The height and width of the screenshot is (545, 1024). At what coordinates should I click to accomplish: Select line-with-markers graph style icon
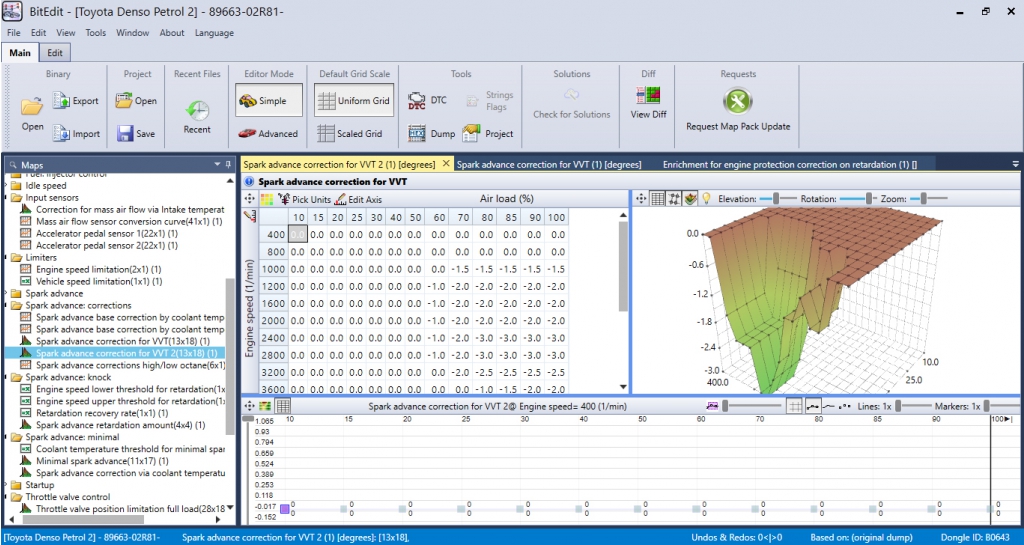coord(813,406)
